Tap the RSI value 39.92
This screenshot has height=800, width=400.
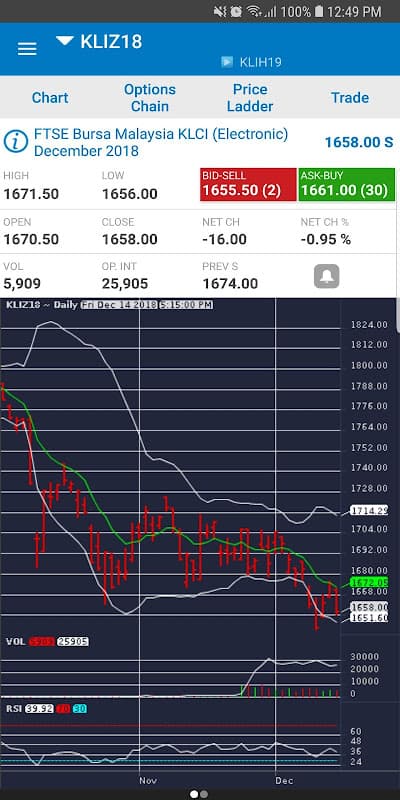[x=39, y=709]
